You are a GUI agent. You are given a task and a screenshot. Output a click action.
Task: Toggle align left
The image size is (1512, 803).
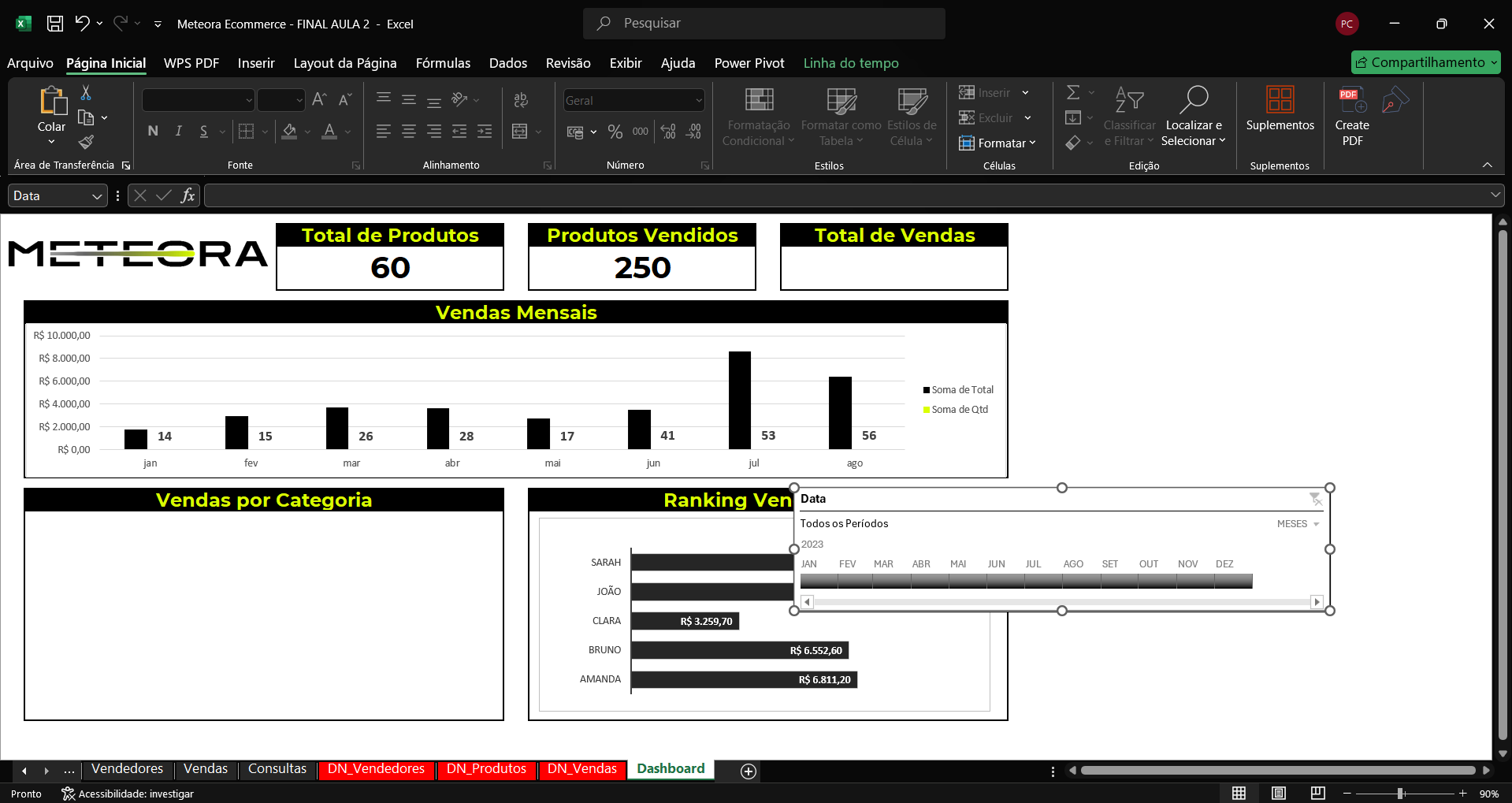384,132
